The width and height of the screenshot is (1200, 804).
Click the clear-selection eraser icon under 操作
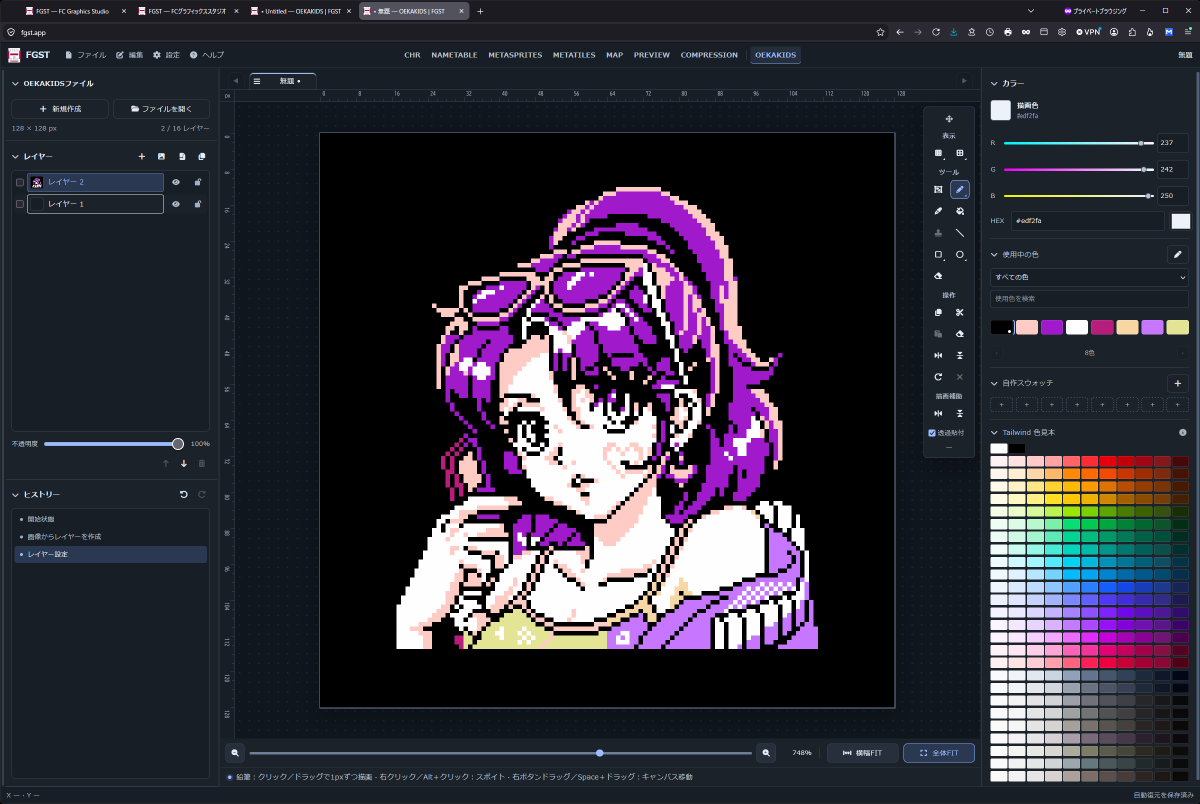pyautogui.click(x=960, y=334)
